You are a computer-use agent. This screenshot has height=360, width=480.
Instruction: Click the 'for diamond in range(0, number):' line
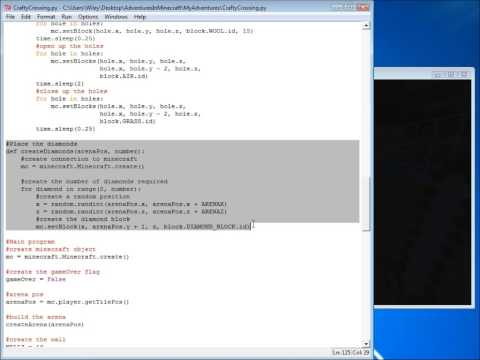(x=81, y=189)
